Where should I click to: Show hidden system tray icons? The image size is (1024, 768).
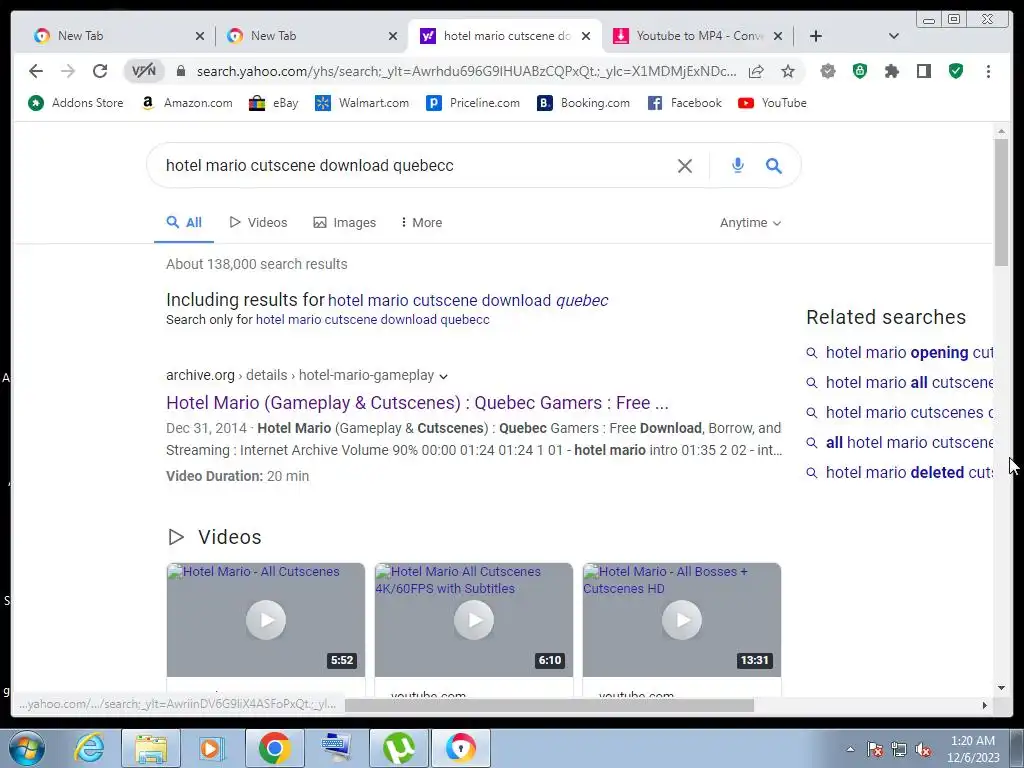(850, 749)
